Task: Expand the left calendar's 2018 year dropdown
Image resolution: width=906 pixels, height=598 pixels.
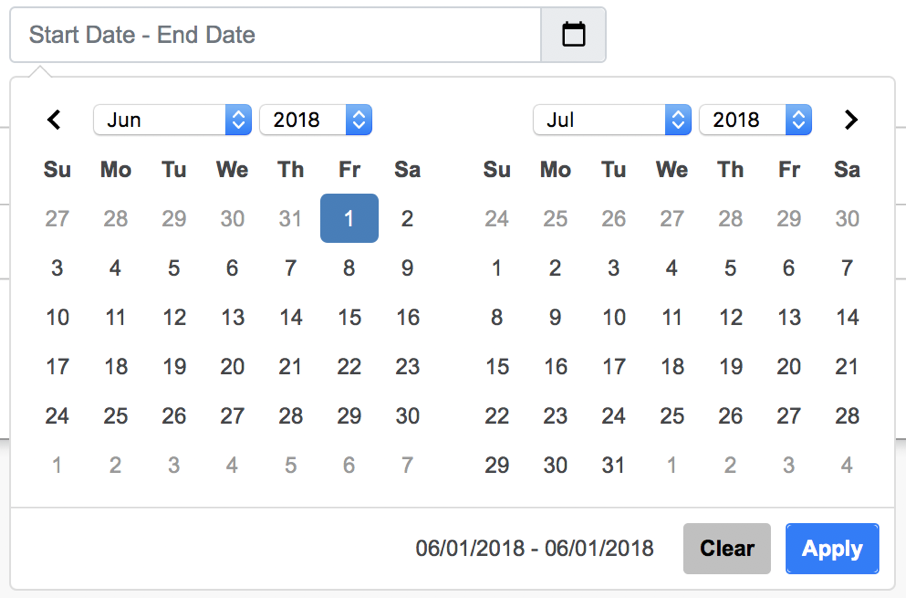Action: coord(315,120)
